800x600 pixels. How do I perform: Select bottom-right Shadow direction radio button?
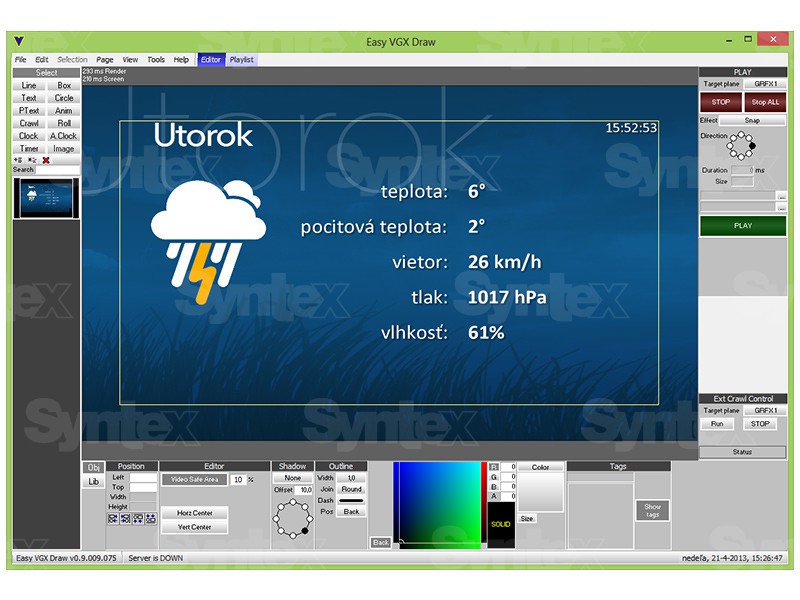click(x=304, y=531)
